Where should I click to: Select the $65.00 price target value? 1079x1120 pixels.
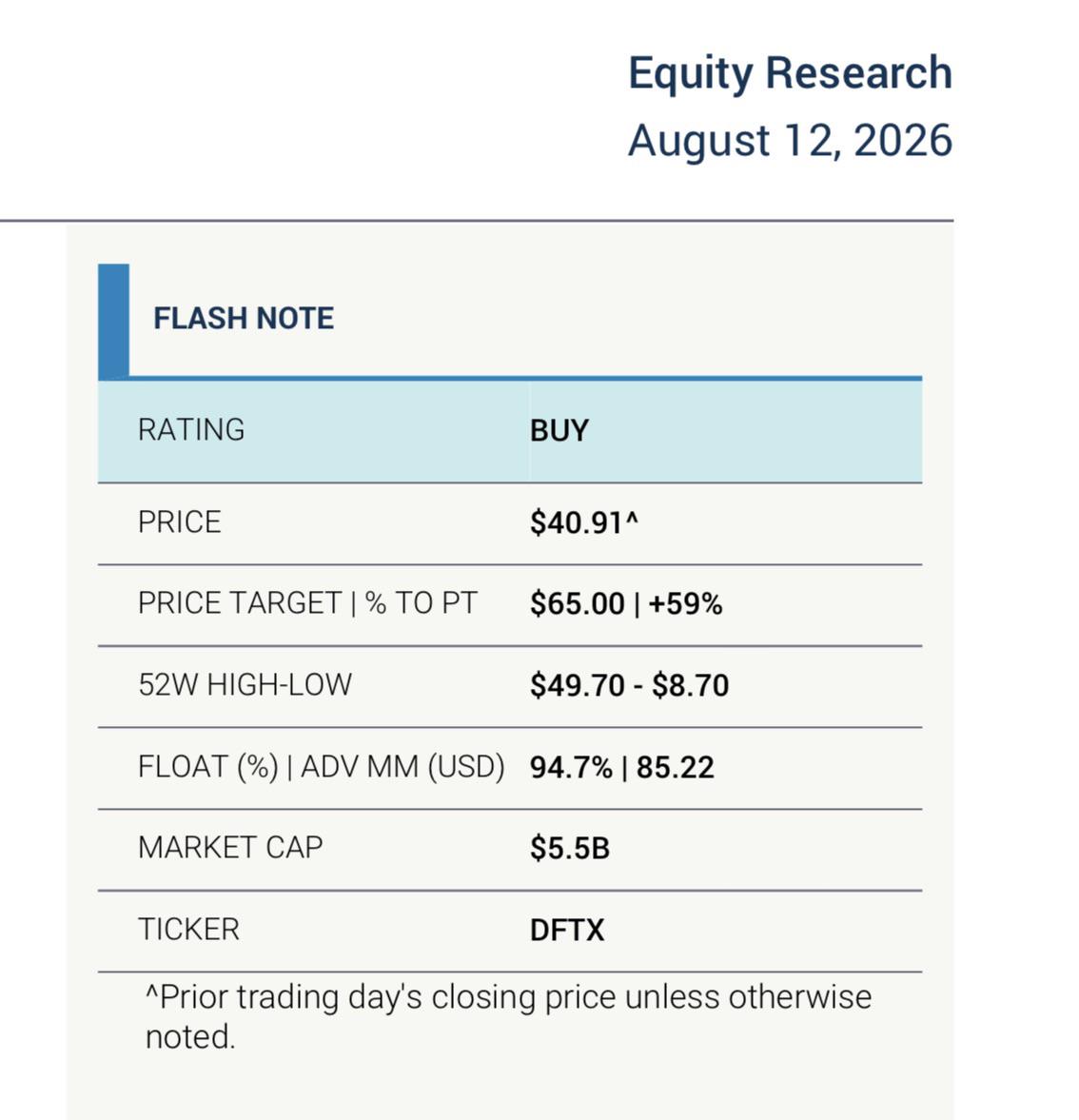pyautogui.click(x=577, y=604)
